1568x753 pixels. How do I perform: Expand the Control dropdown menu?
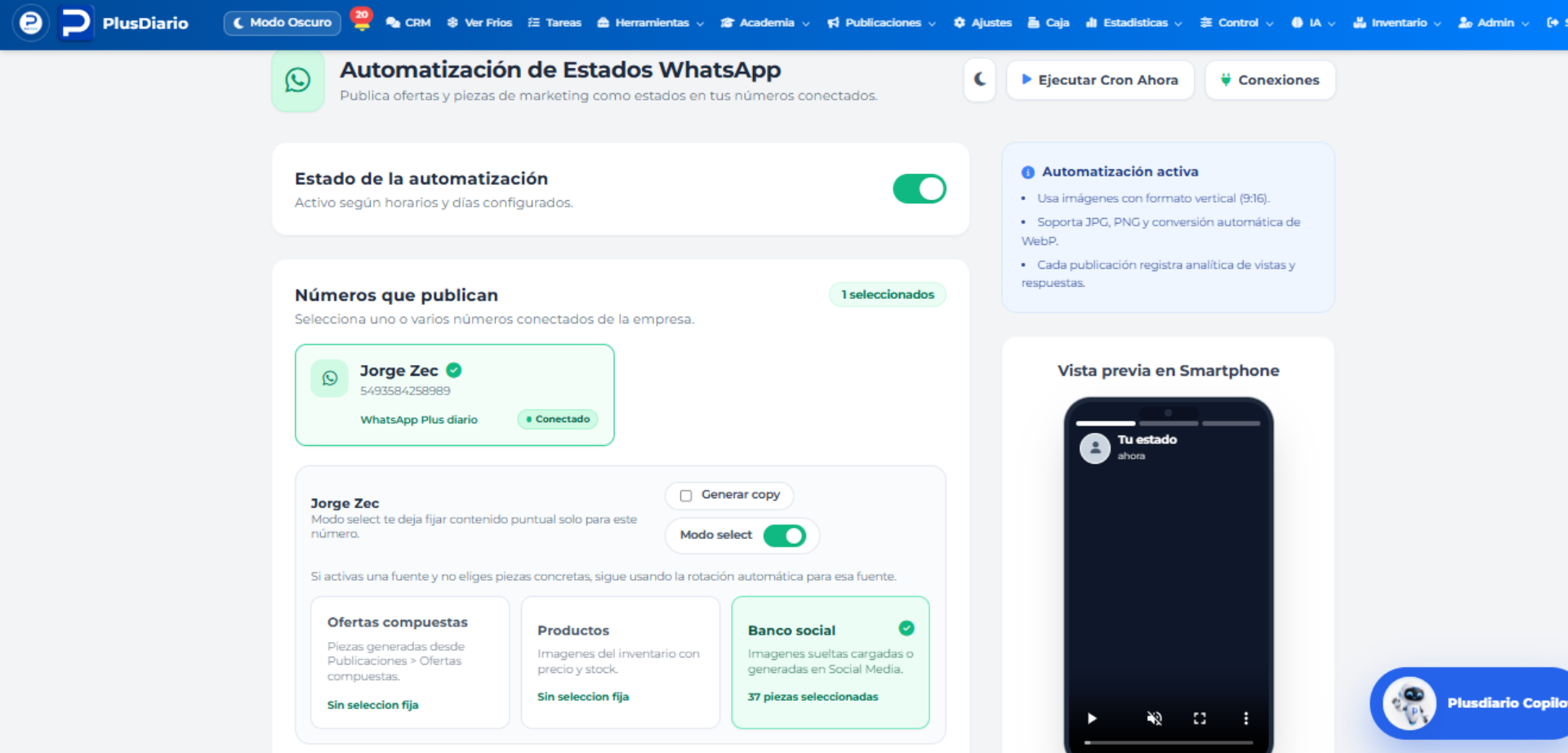pos(1237,23)
